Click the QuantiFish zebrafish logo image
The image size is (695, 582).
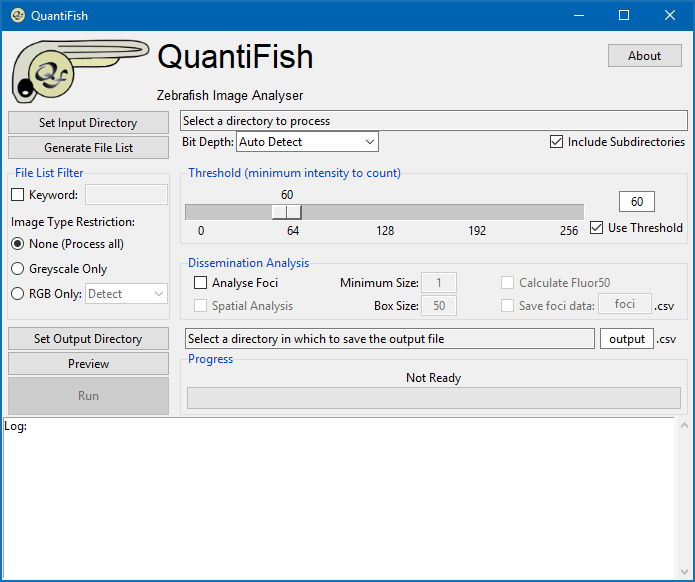(80, 71)
